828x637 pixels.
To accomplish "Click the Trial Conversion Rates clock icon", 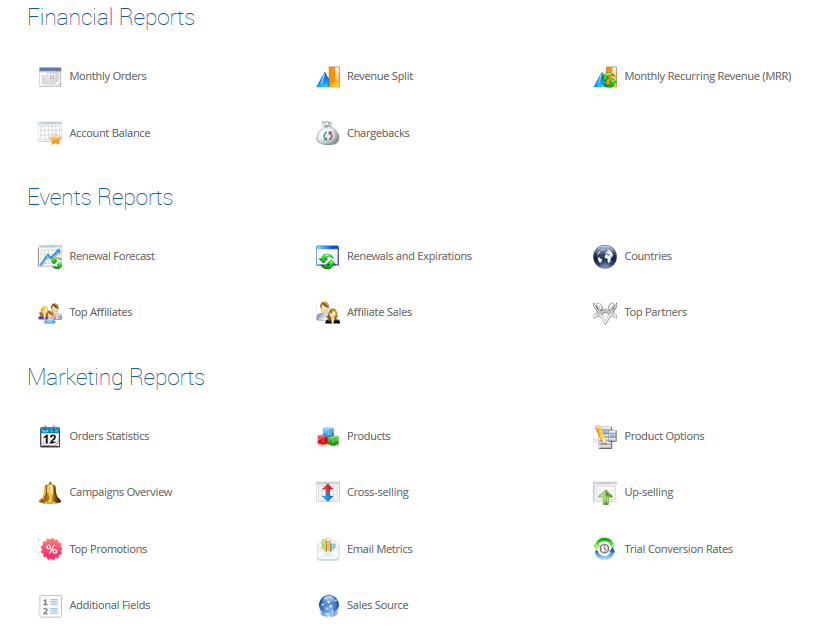I will pos(605,549).
